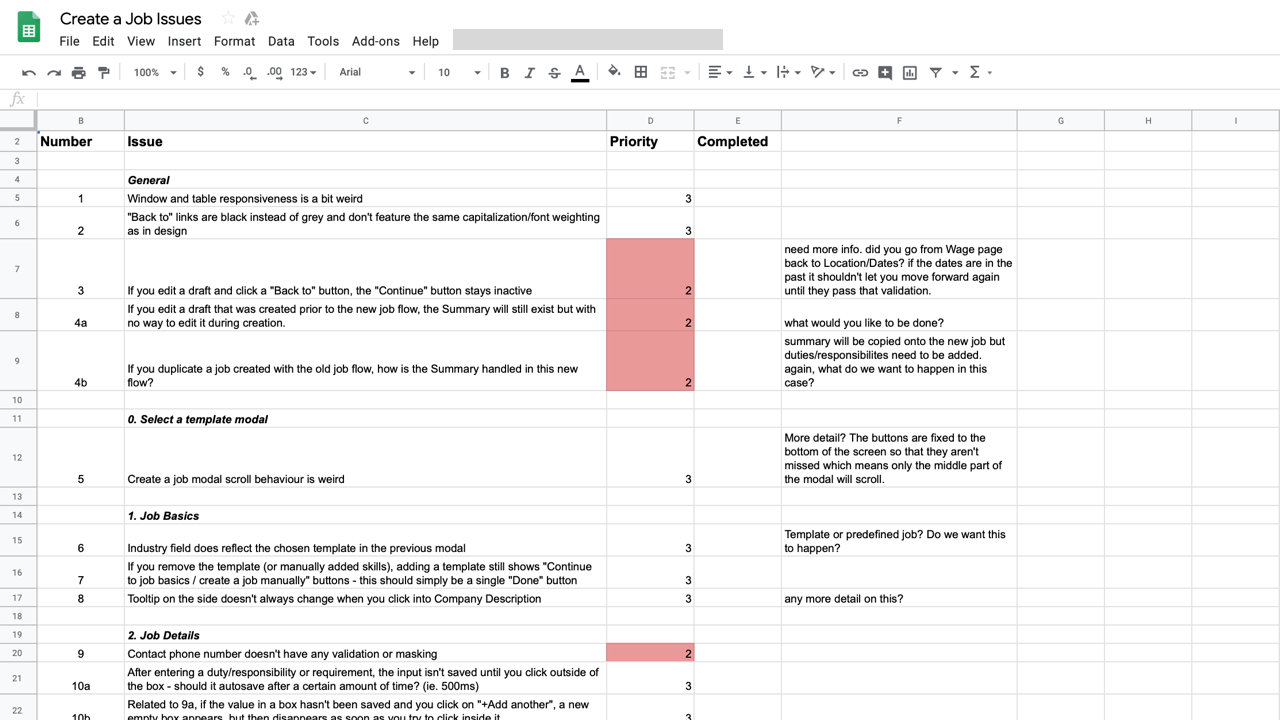The height and width of the screenshot is (720, 1280).
Task: Select cell "any more detail on this?"
Action: pyautogui.click(x=899, y=598)
